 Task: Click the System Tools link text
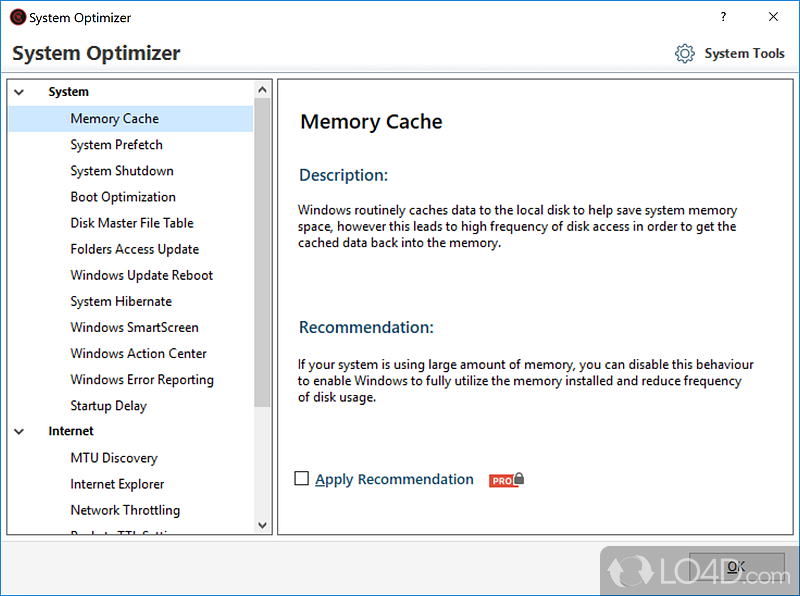pos(744,54)
